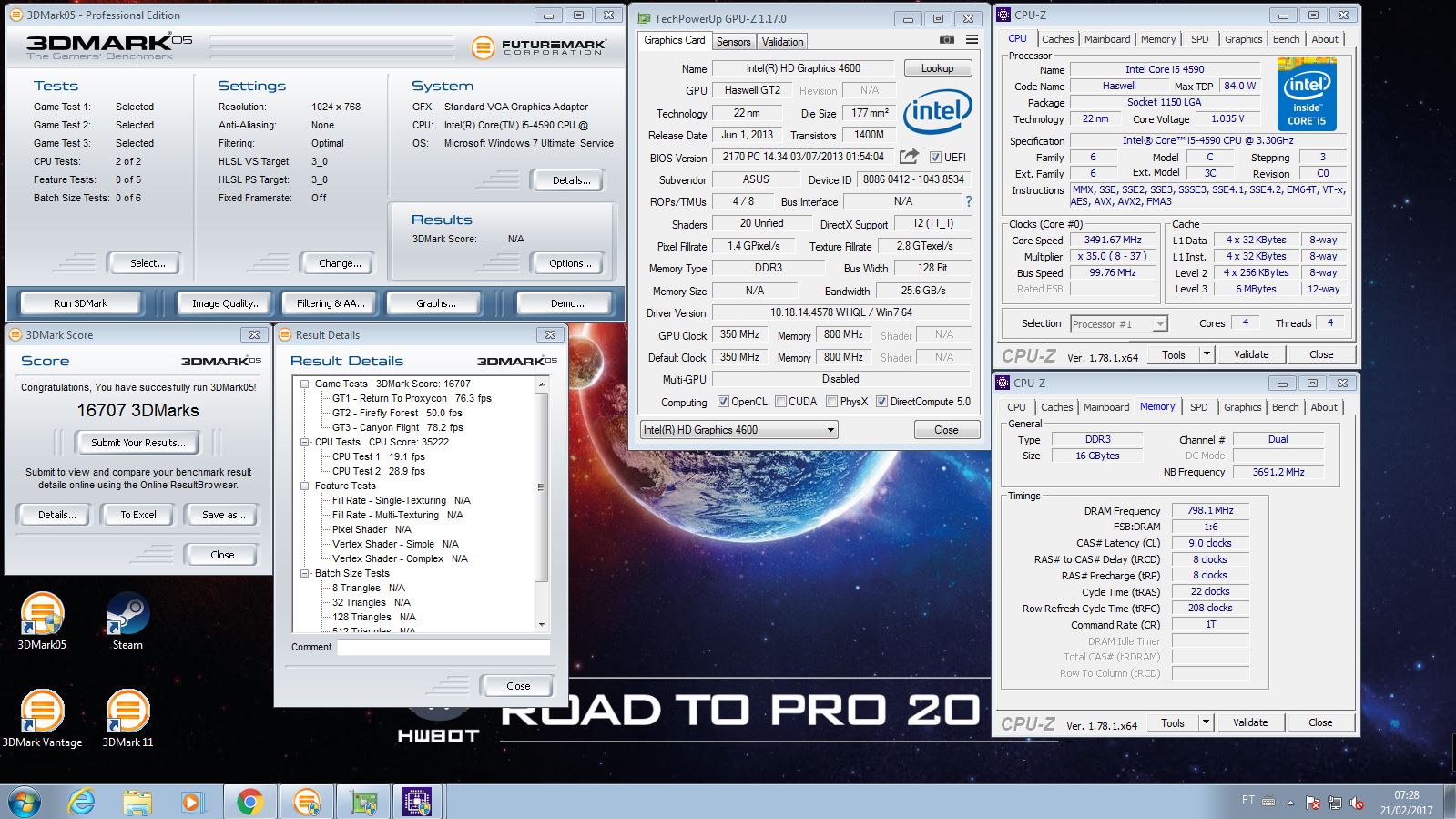Switch to the Validation tab in GPU-Z

click(782, 42)
